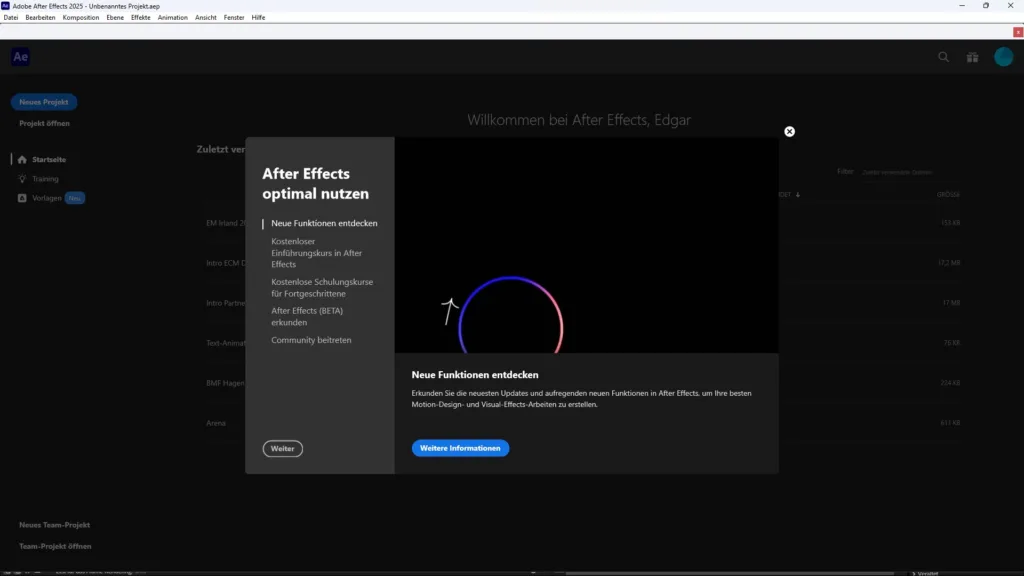Select Kostenlose Schulungskurse für Fortgeschrittene
The height and width of the screenshot is (576, 1024).
[322, 288]
